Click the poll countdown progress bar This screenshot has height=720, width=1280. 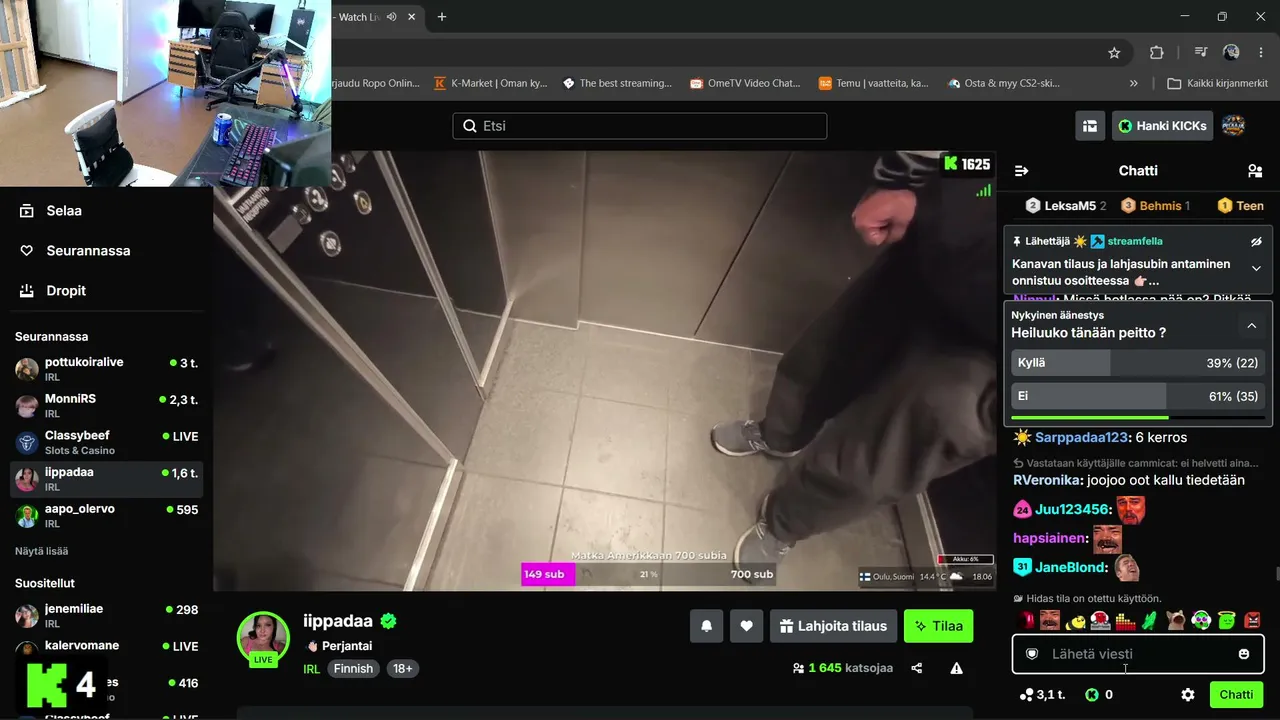(x=1138, y=417)
